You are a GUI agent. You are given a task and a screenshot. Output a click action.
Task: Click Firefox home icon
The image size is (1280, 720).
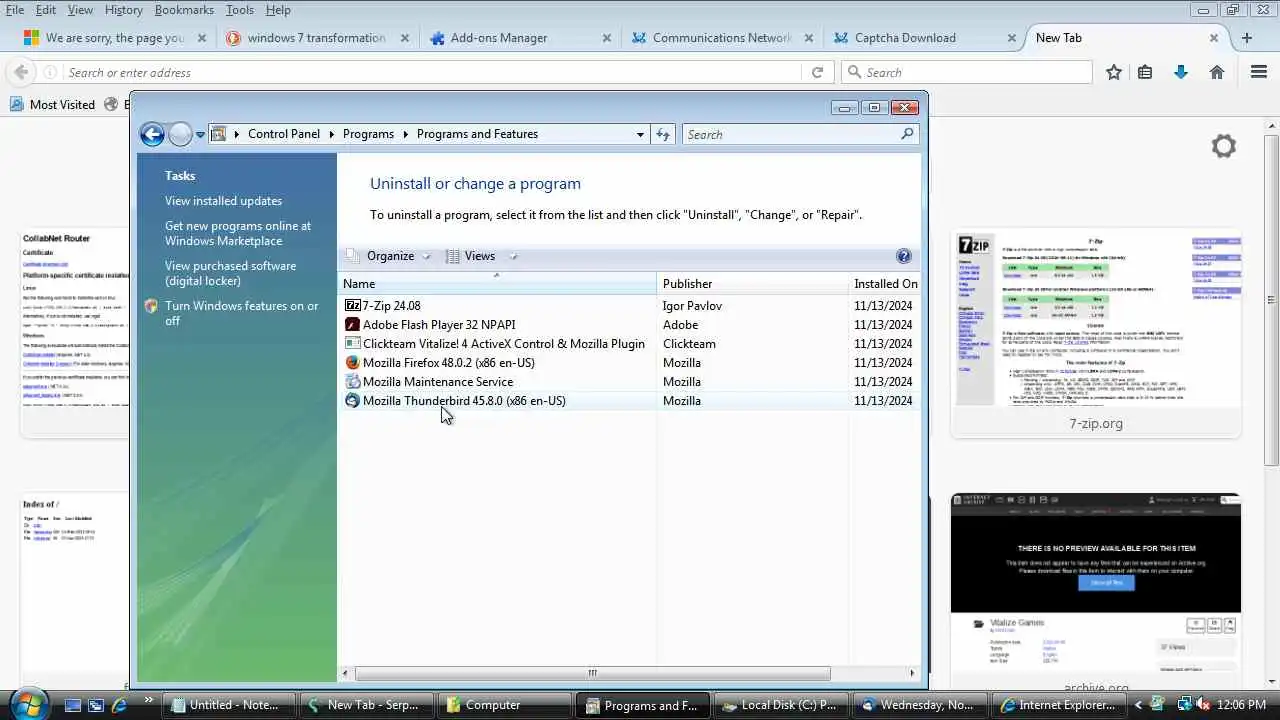pyautogui.click(x=1217, y=72)
